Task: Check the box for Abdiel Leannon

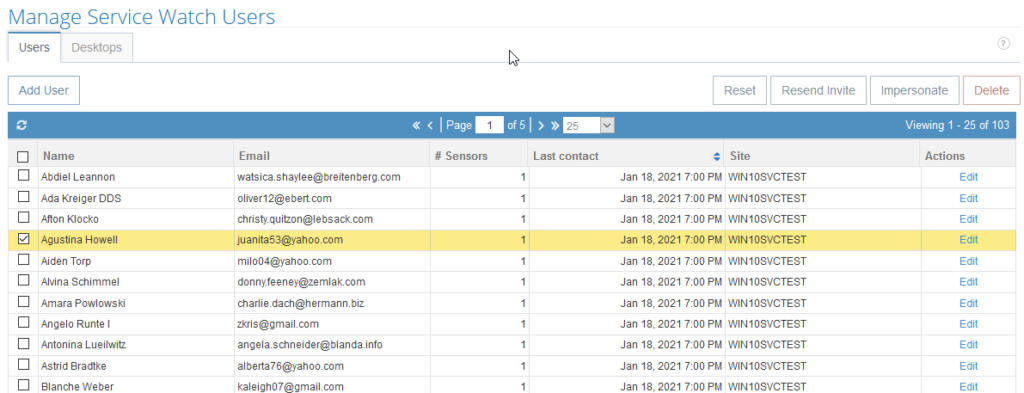Action: pos(23,176)
